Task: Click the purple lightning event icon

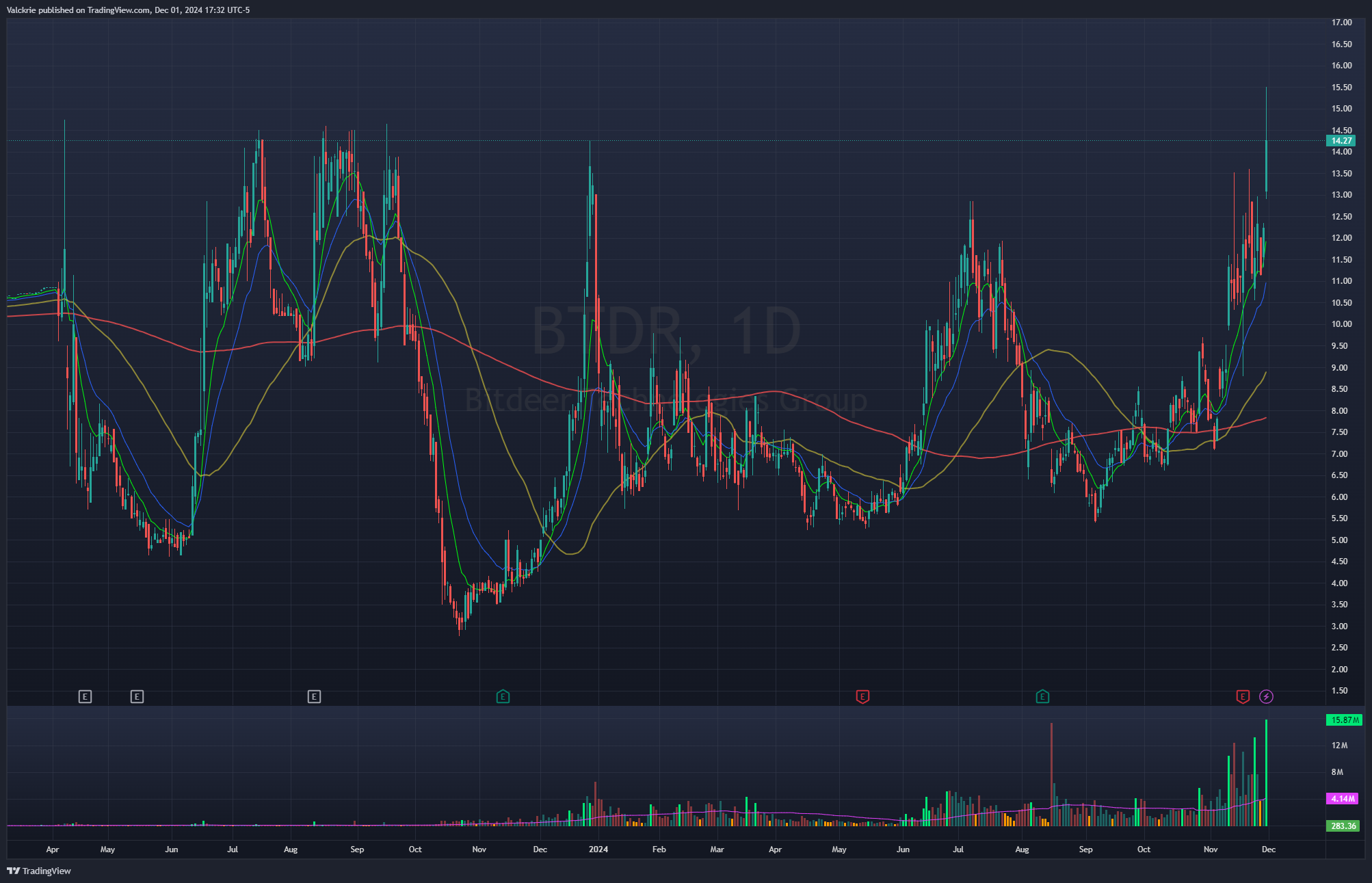Action: click(1266, 697)
